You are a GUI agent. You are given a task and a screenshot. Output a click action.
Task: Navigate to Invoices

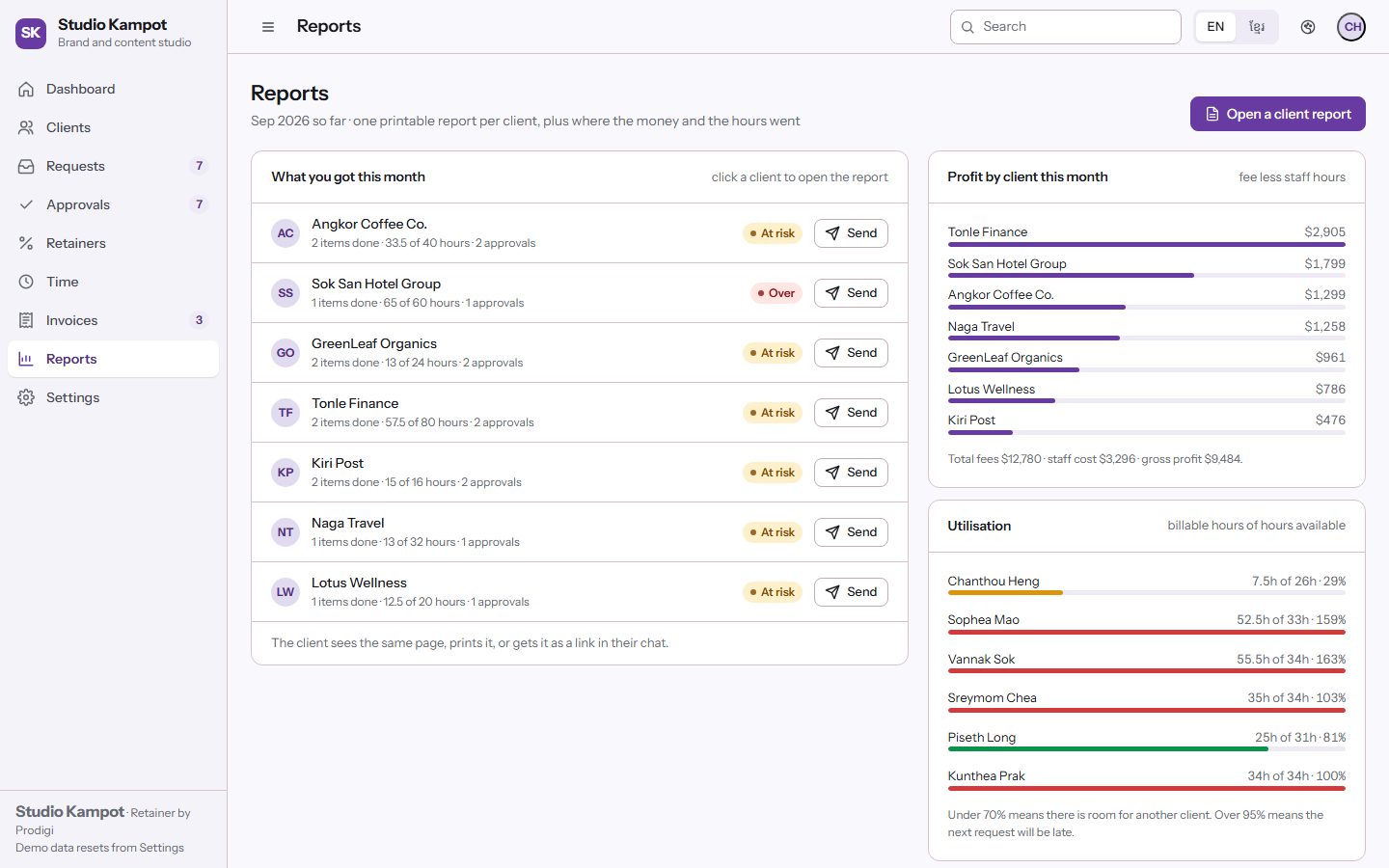pyautogui.click(x=113, y=320)
